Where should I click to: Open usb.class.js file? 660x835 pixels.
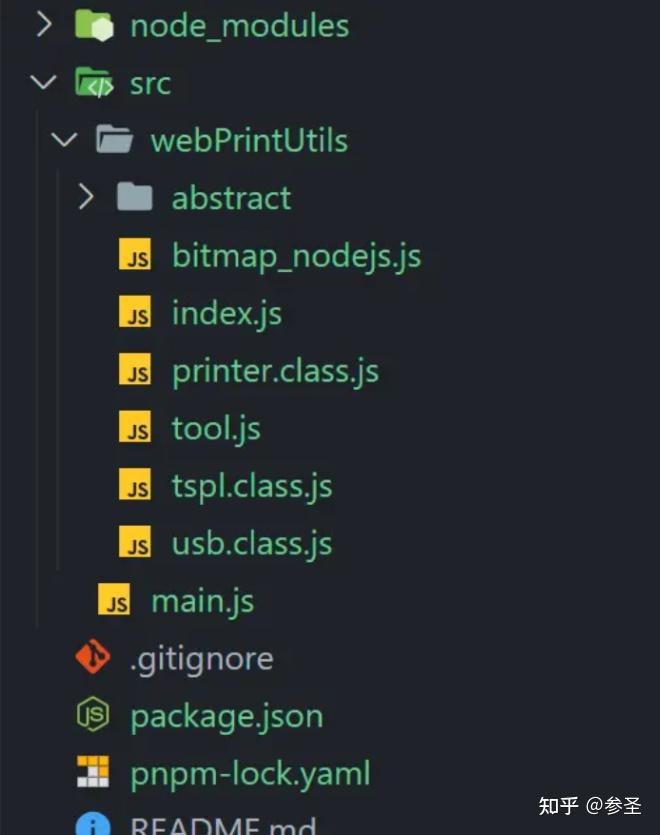click(x=252, y=543)
